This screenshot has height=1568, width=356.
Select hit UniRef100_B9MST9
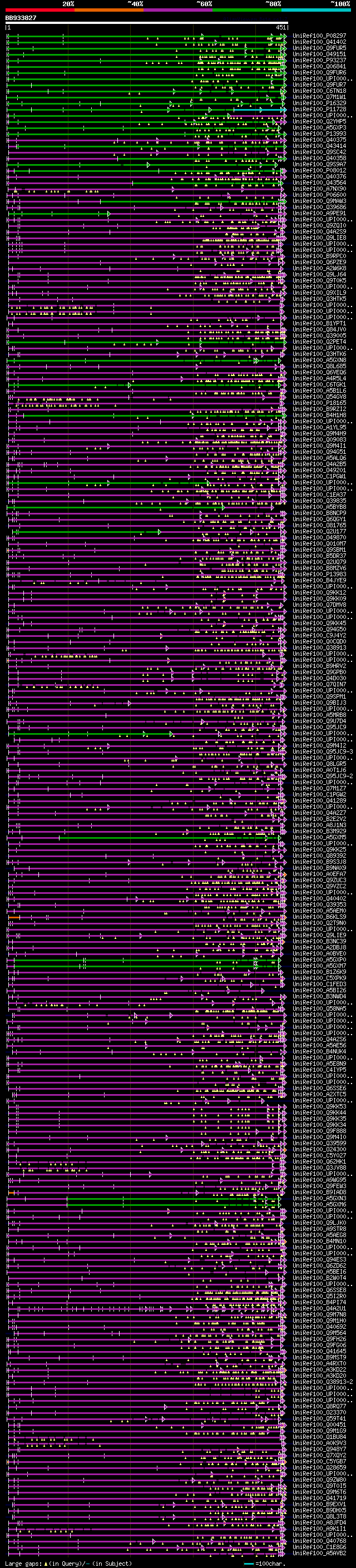click(319, 1357)
